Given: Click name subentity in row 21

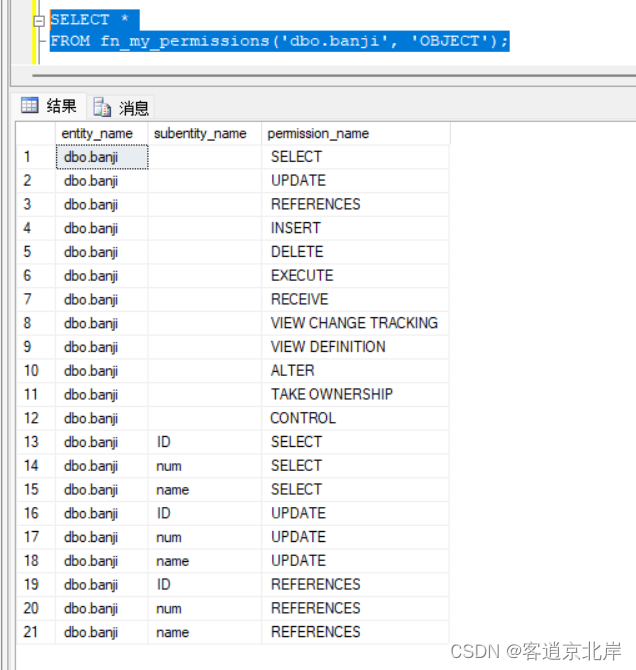Looking at the screenshot, I should pos(205,632).
